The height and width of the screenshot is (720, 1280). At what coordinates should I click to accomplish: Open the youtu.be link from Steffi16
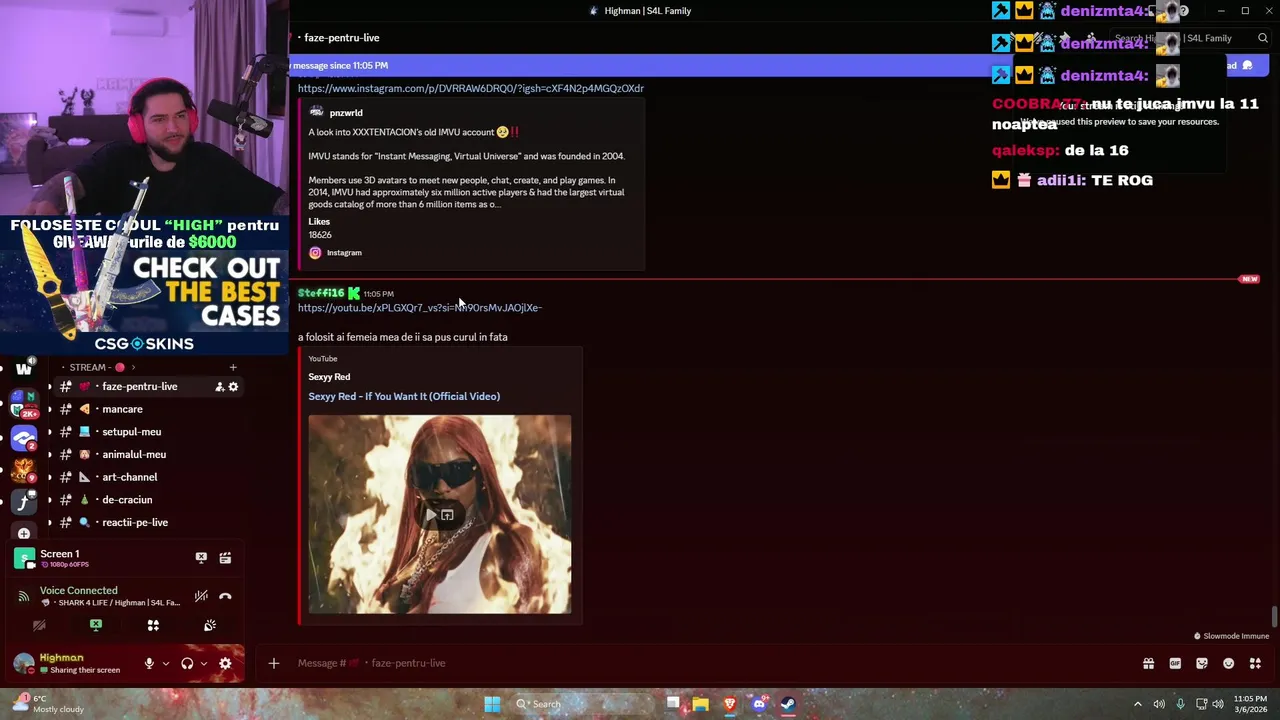coord(420,308)
